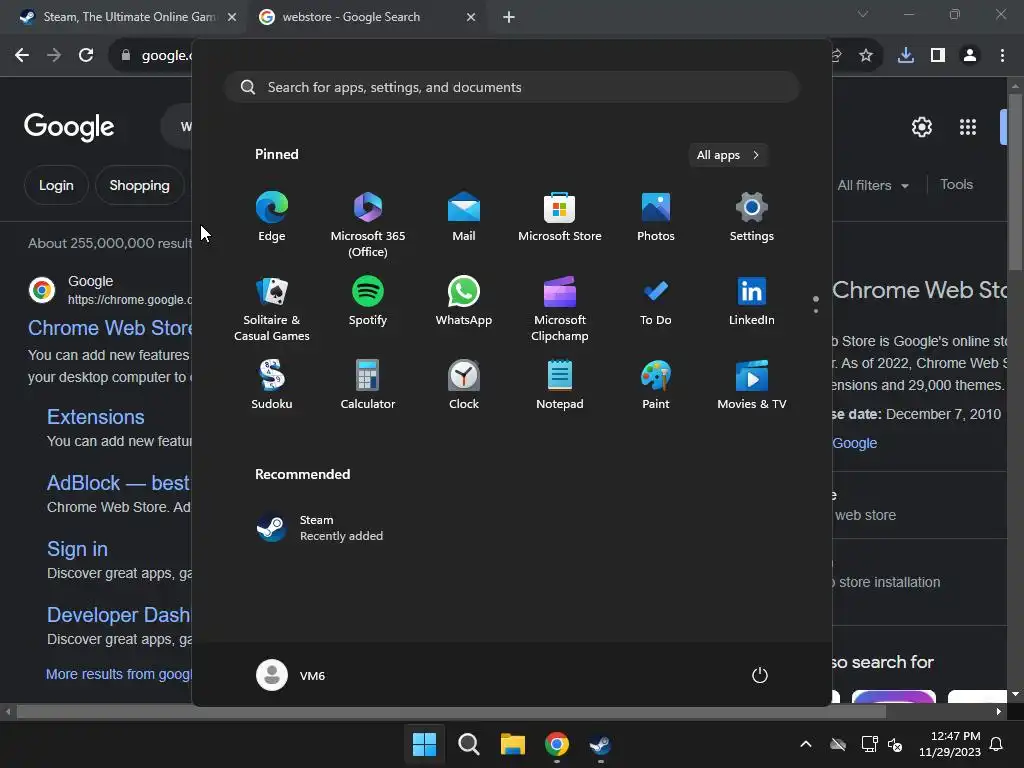This screenshot has height=768, width=1024.
Task: Open Settings from pinned apps
Action: (x=752, y=217)
